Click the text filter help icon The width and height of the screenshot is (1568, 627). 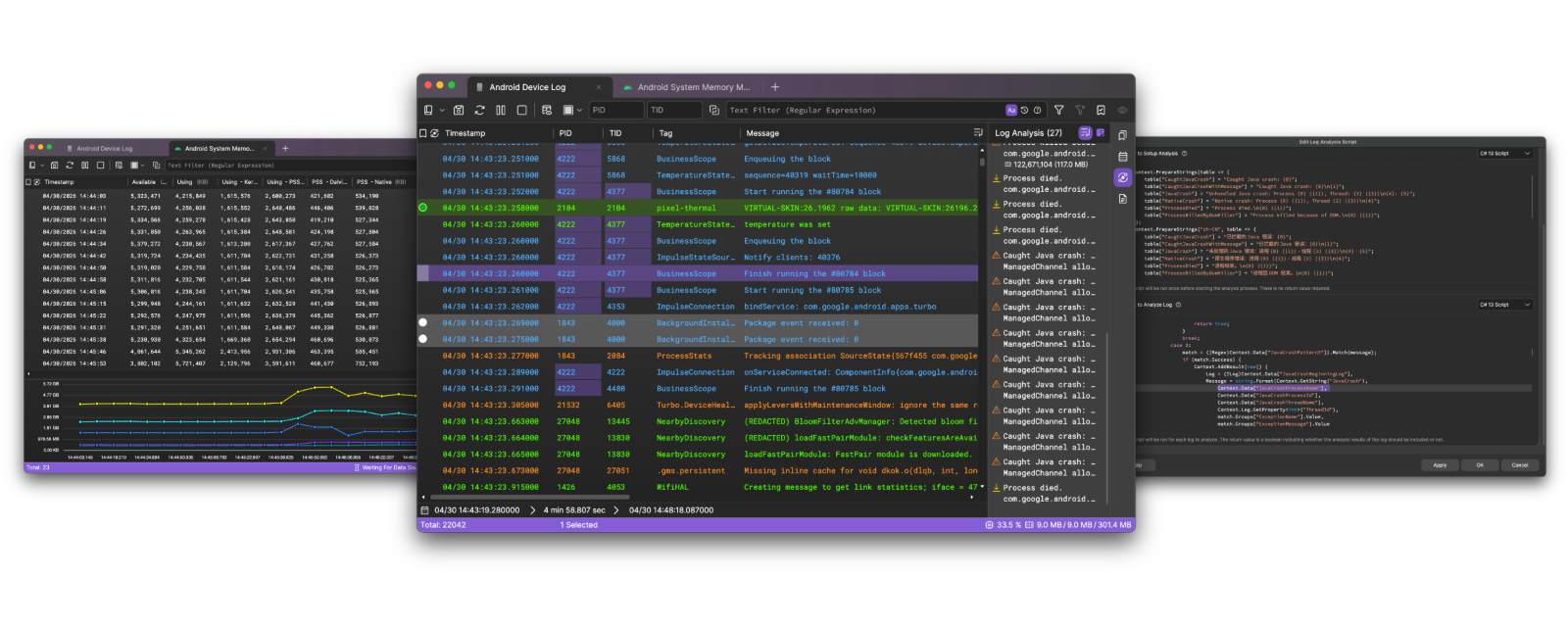tap(1037, 111)
